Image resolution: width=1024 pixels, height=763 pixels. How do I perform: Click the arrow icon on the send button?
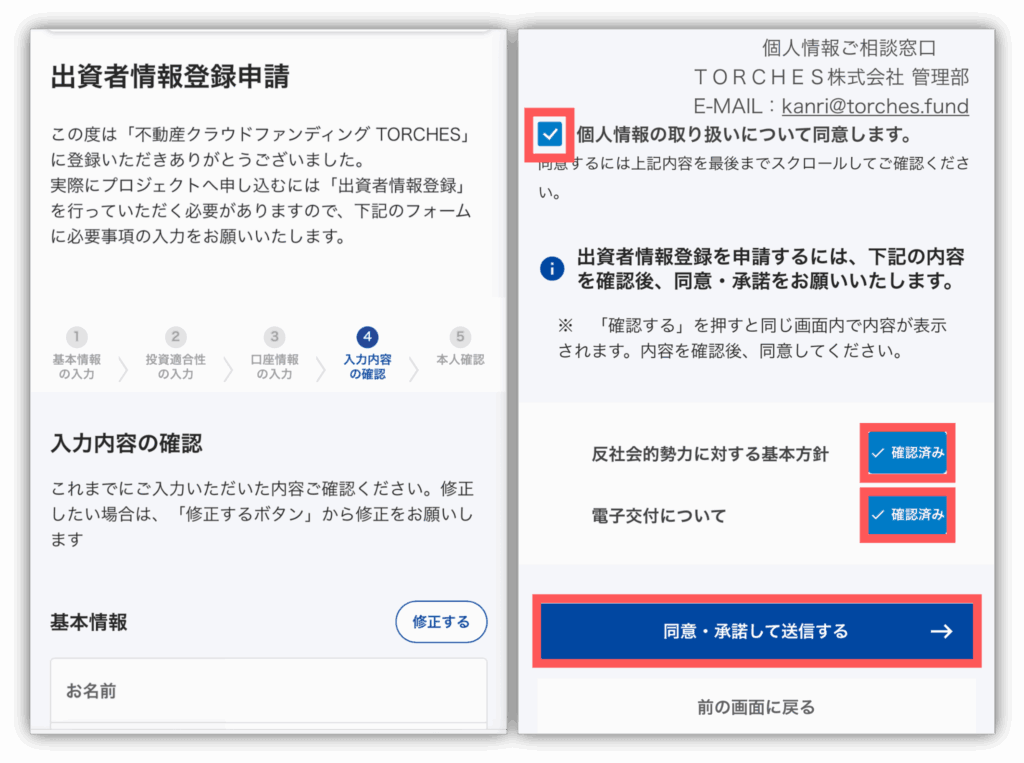(x=941, y=631)
